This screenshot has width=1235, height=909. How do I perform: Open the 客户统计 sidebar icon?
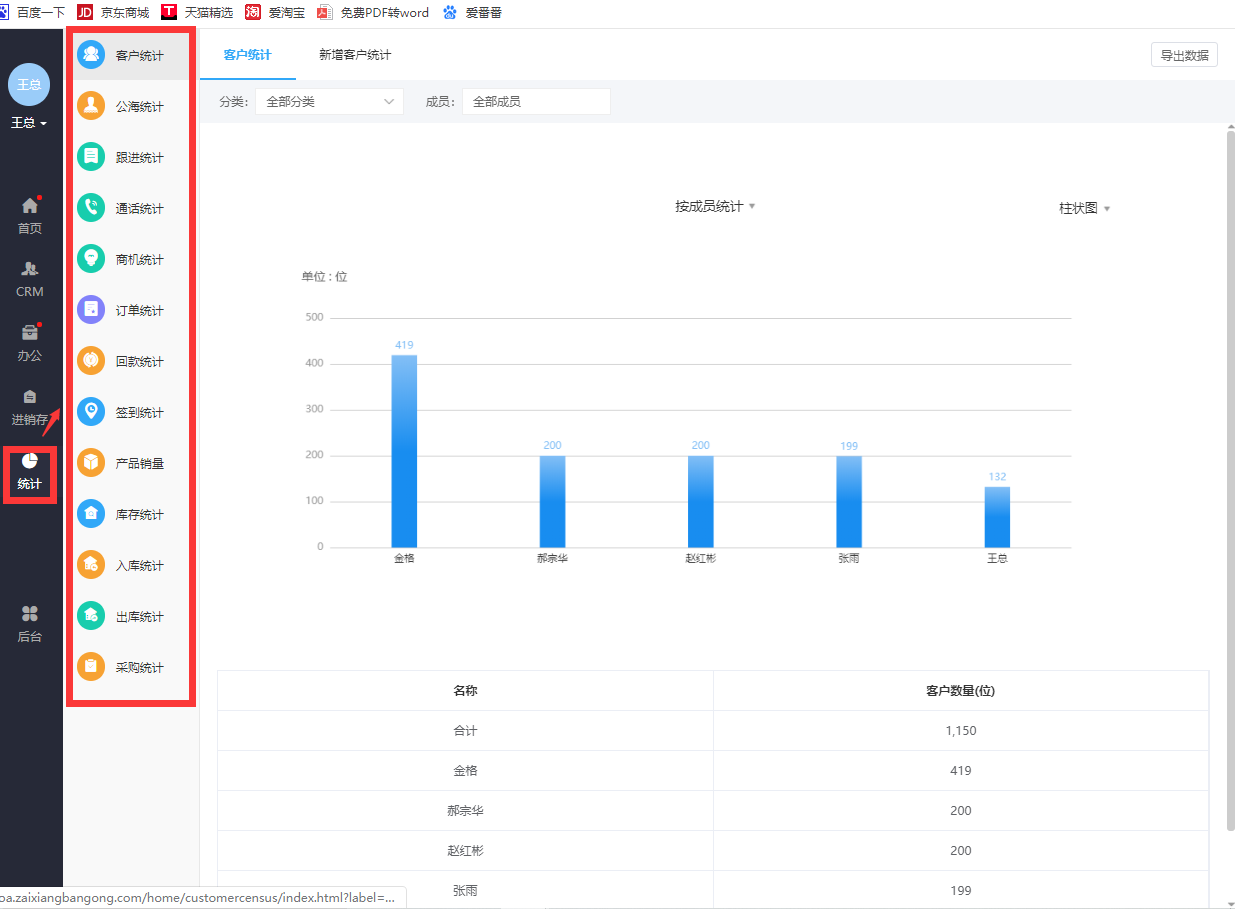click(91, 55)
